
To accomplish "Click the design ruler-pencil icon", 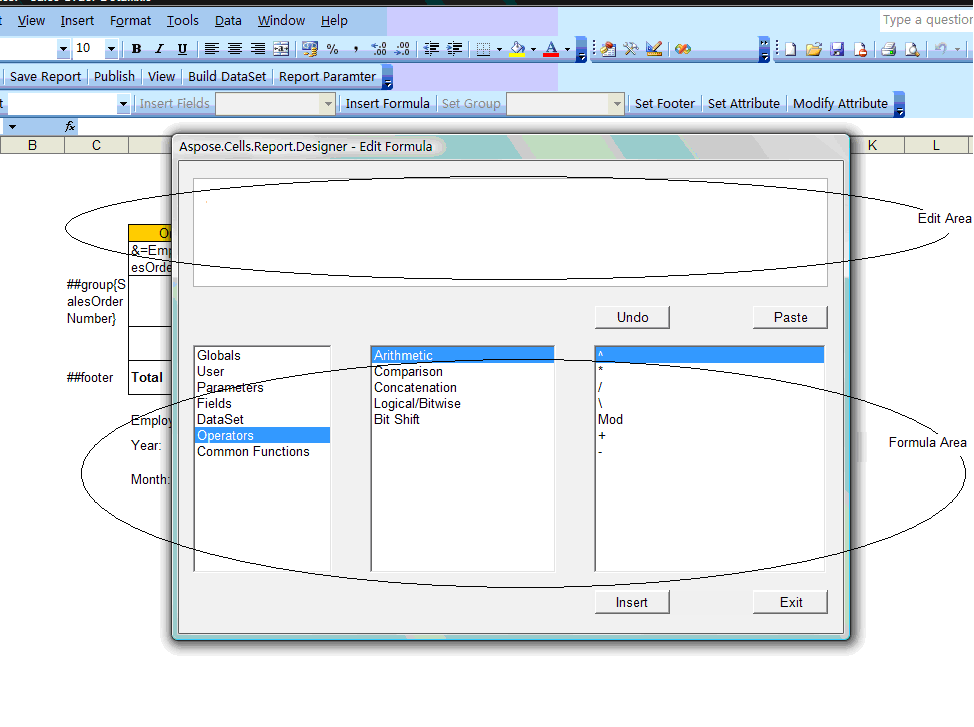I will click(x=653, y=49).
